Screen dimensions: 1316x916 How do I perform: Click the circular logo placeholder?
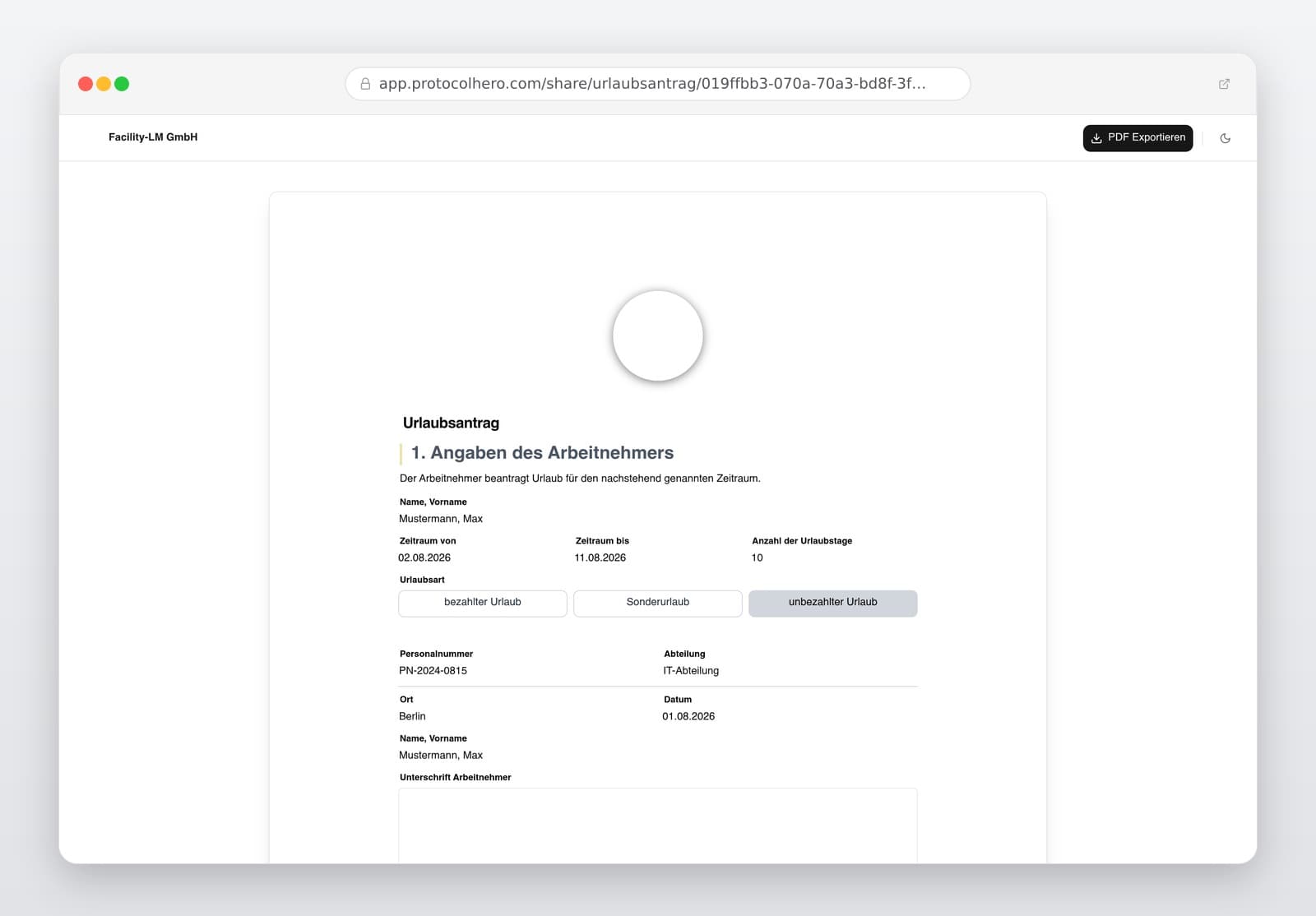tap(658, 335)
